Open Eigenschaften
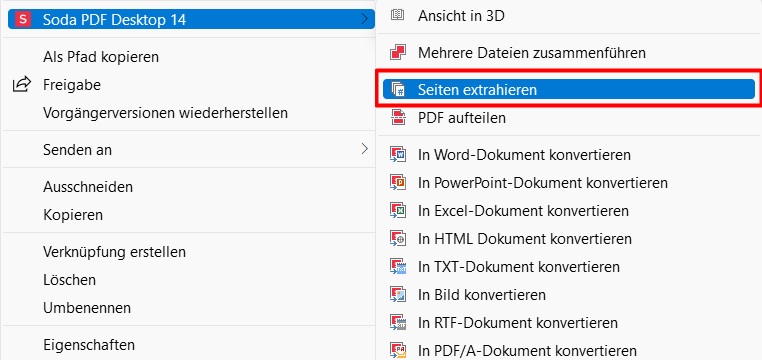762x360 pixels. click(x=89, y=345)
